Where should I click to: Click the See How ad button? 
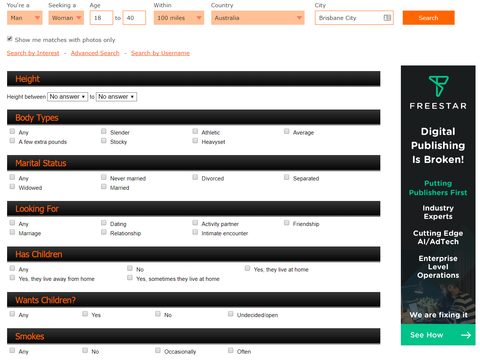(438, 335)
